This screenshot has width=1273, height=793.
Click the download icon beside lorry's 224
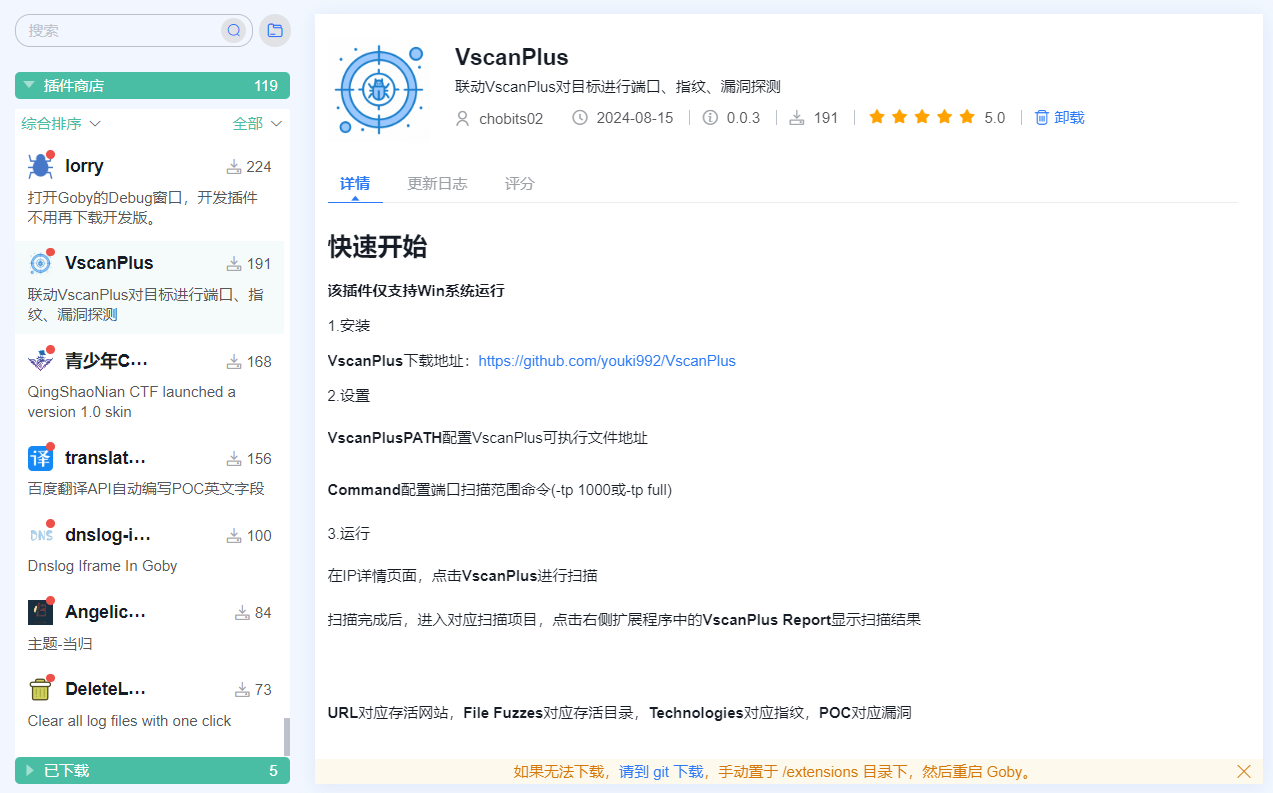pos(234,167)
